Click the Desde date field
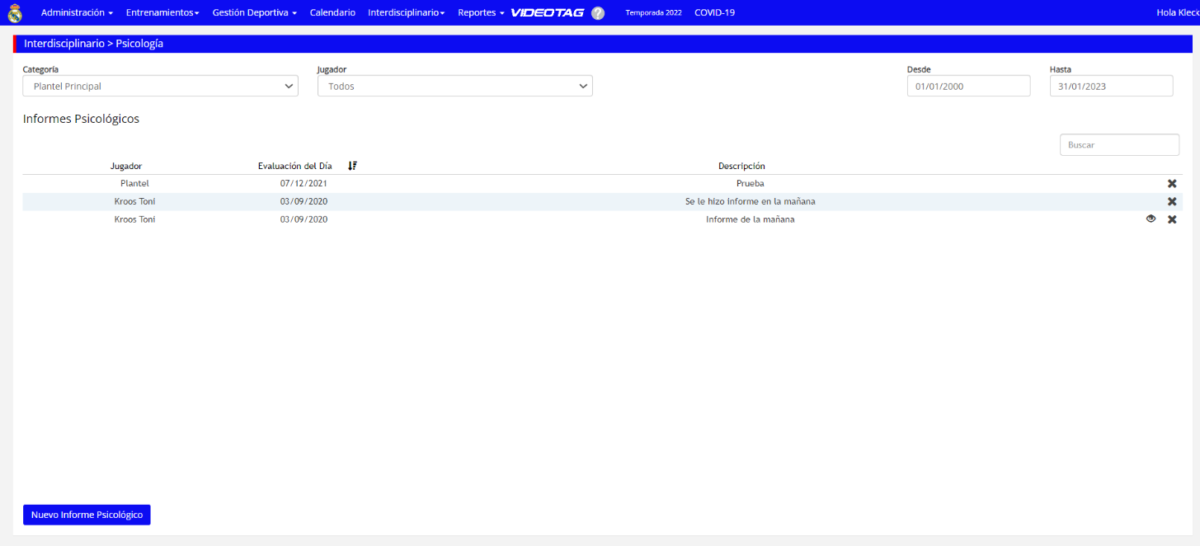Viewport: 1200px width, 546px height. click(968, 86)
